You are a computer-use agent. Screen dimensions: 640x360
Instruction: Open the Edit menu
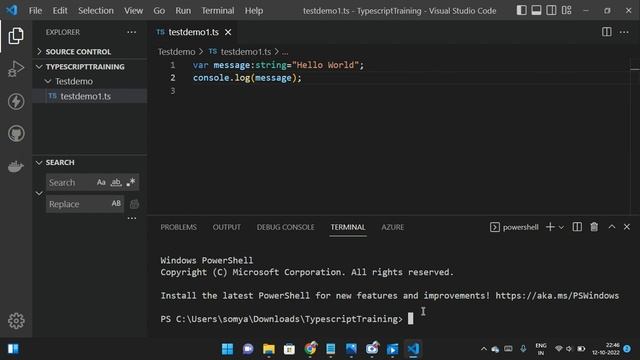tap(60, 11)
